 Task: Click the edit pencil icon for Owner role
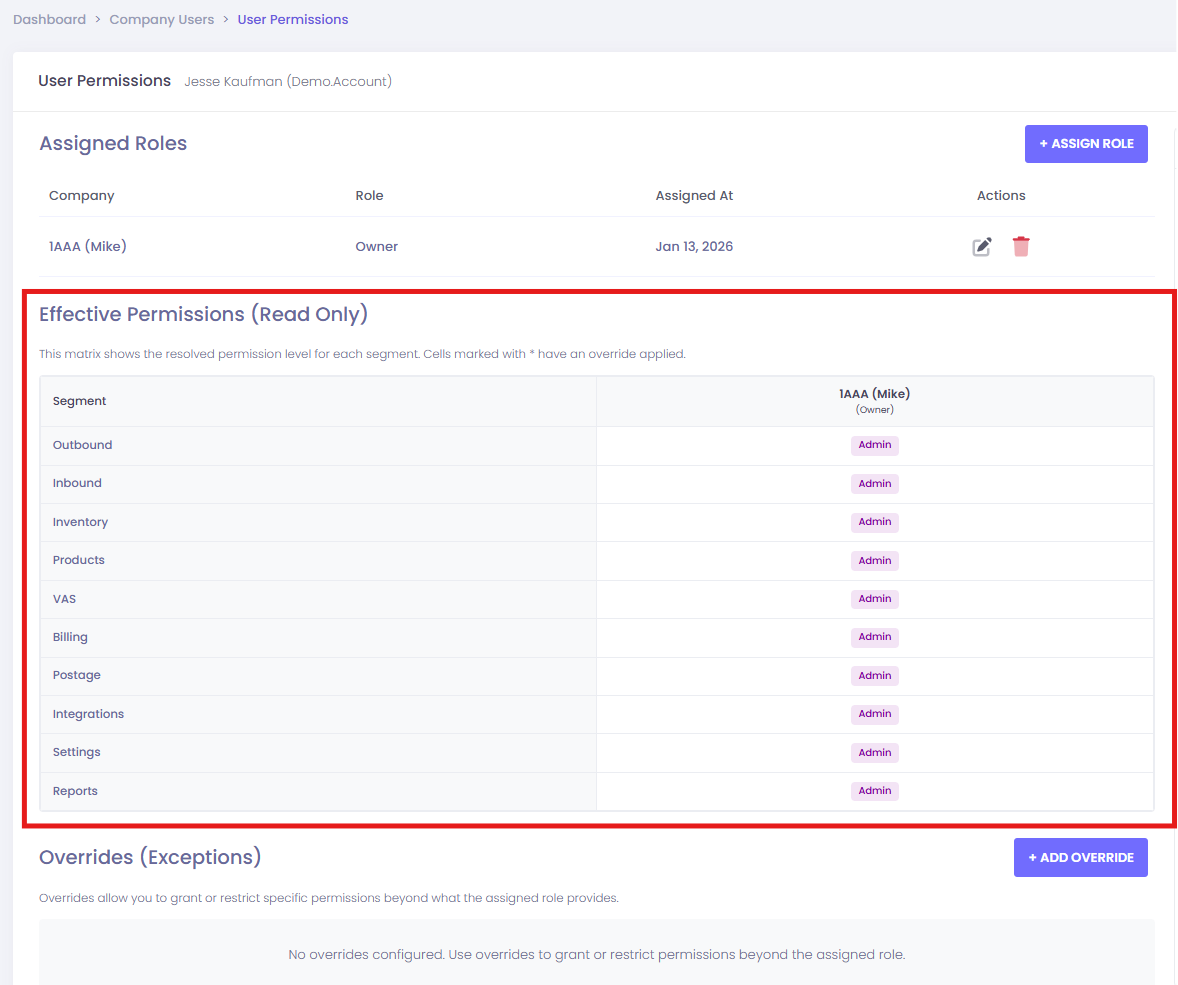click(982, 247)
